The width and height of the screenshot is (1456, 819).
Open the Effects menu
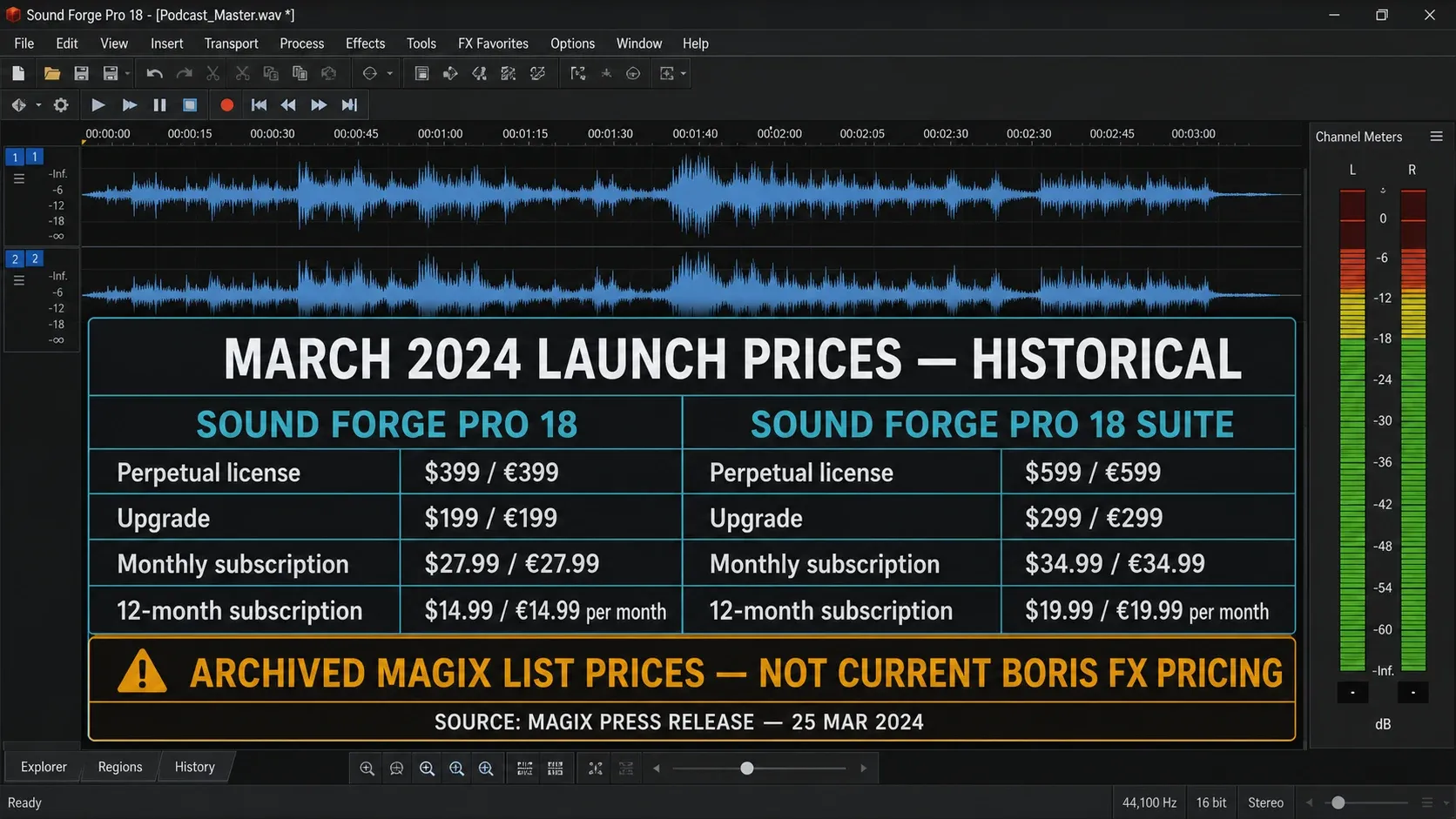365,44
